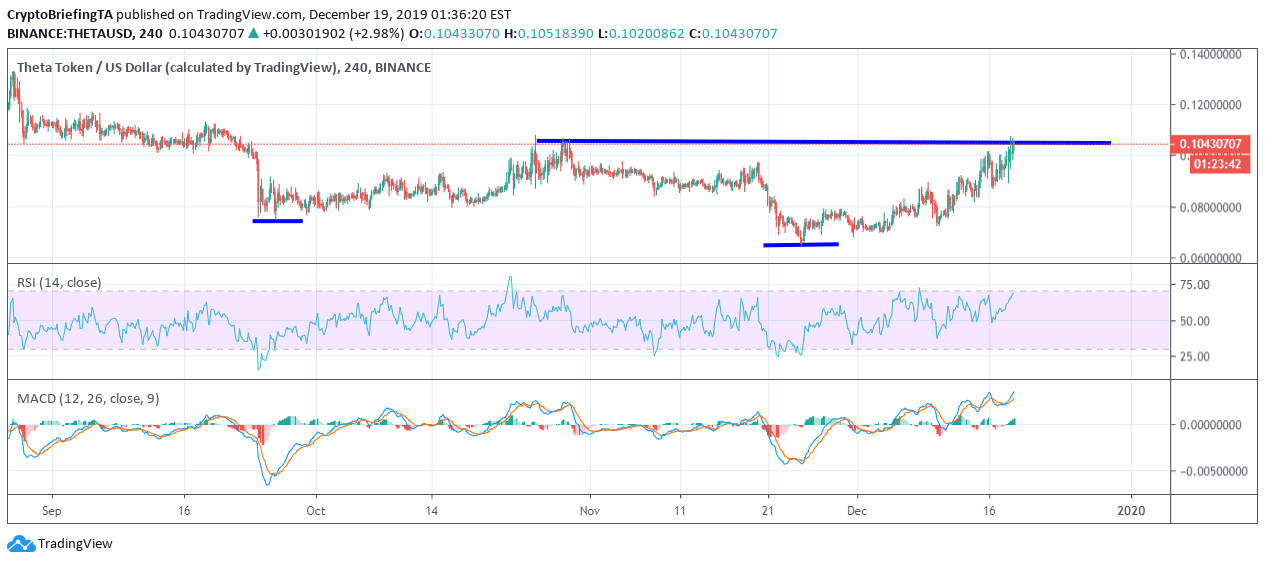
Task: Click the Oct label on time axis
Action: 316,509
